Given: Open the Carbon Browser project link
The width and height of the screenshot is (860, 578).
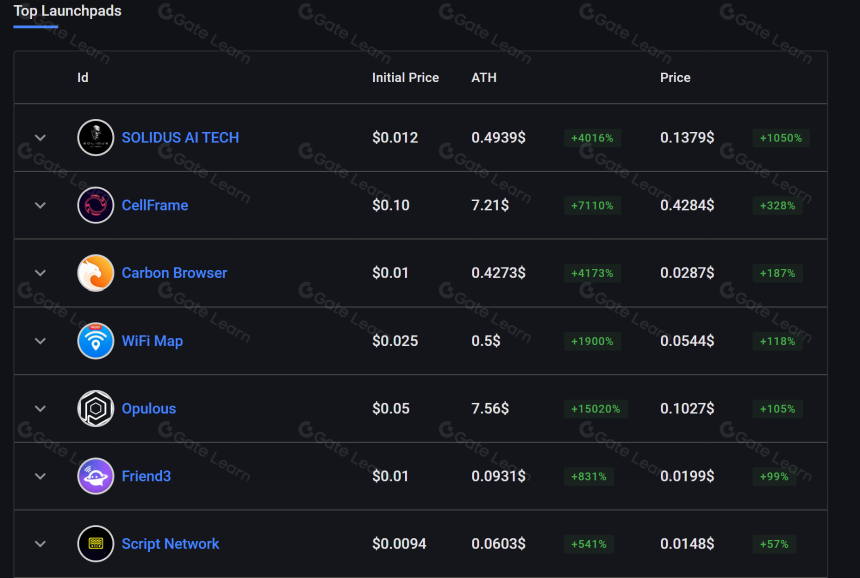Looking at the screenshot, I should tap(174, 273).
